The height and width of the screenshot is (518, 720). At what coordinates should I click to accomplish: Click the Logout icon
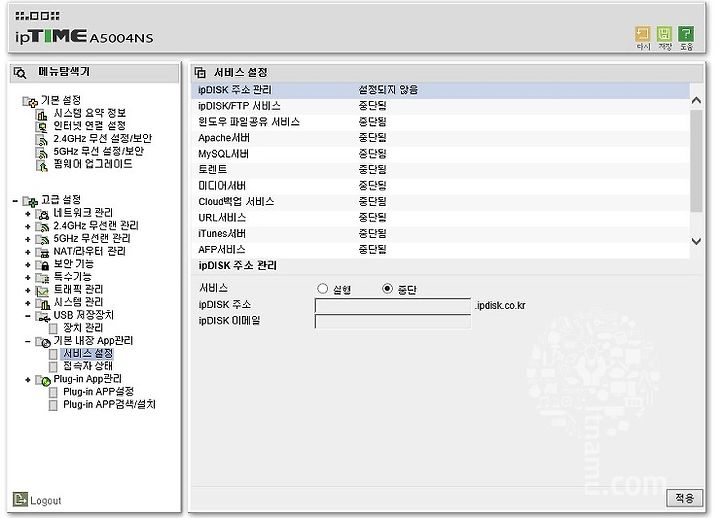click(x=20, y=499)
